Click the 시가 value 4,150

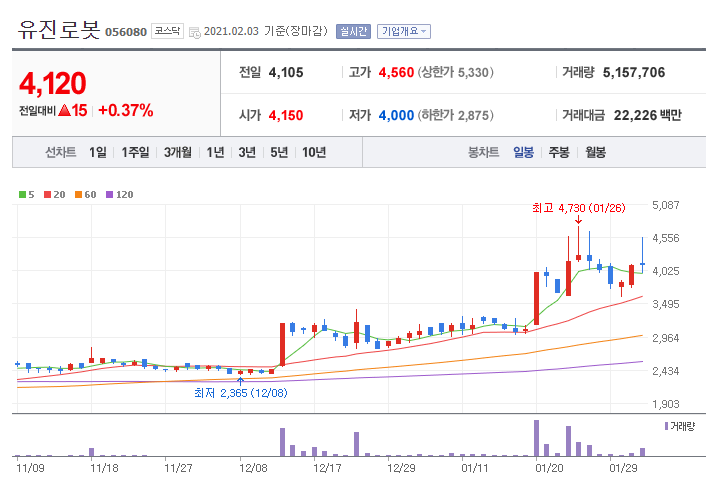tap(286, 115)
